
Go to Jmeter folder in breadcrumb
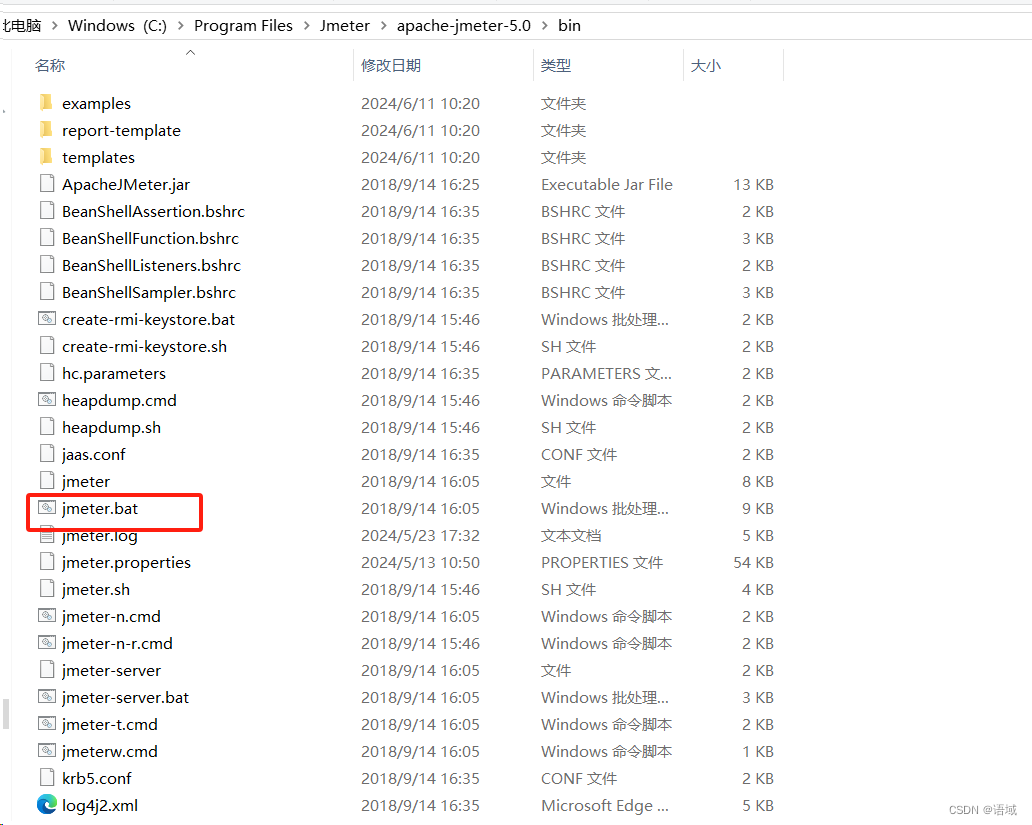pos(345,26)
